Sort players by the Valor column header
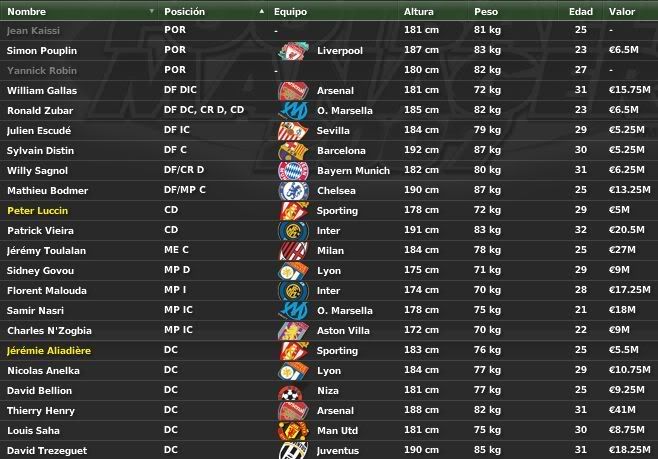 pos(621,12)
